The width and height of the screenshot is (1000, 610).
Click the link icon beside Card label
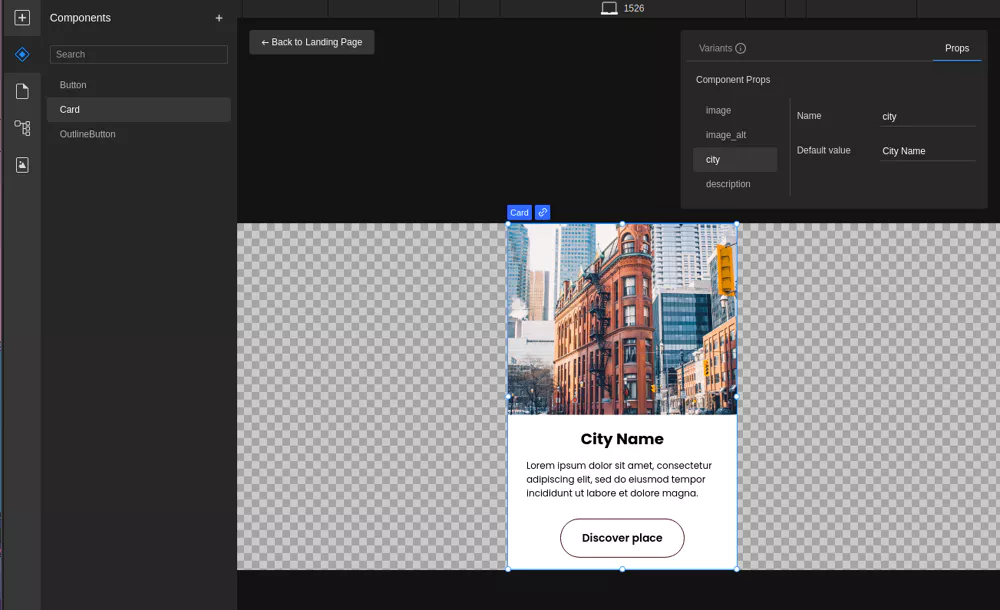[542, 212]
